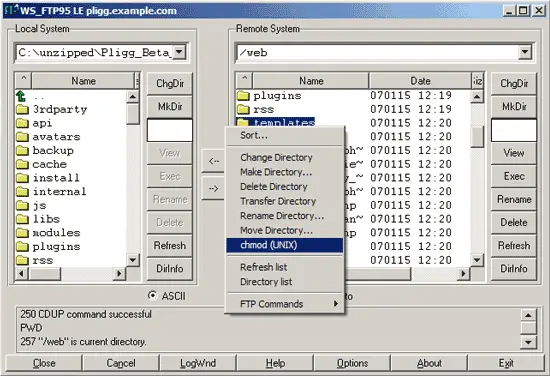Open the remote /web path dropdown
Image resolution: width=550 pixels, height=376 pixels.
(x=524, y=52)
